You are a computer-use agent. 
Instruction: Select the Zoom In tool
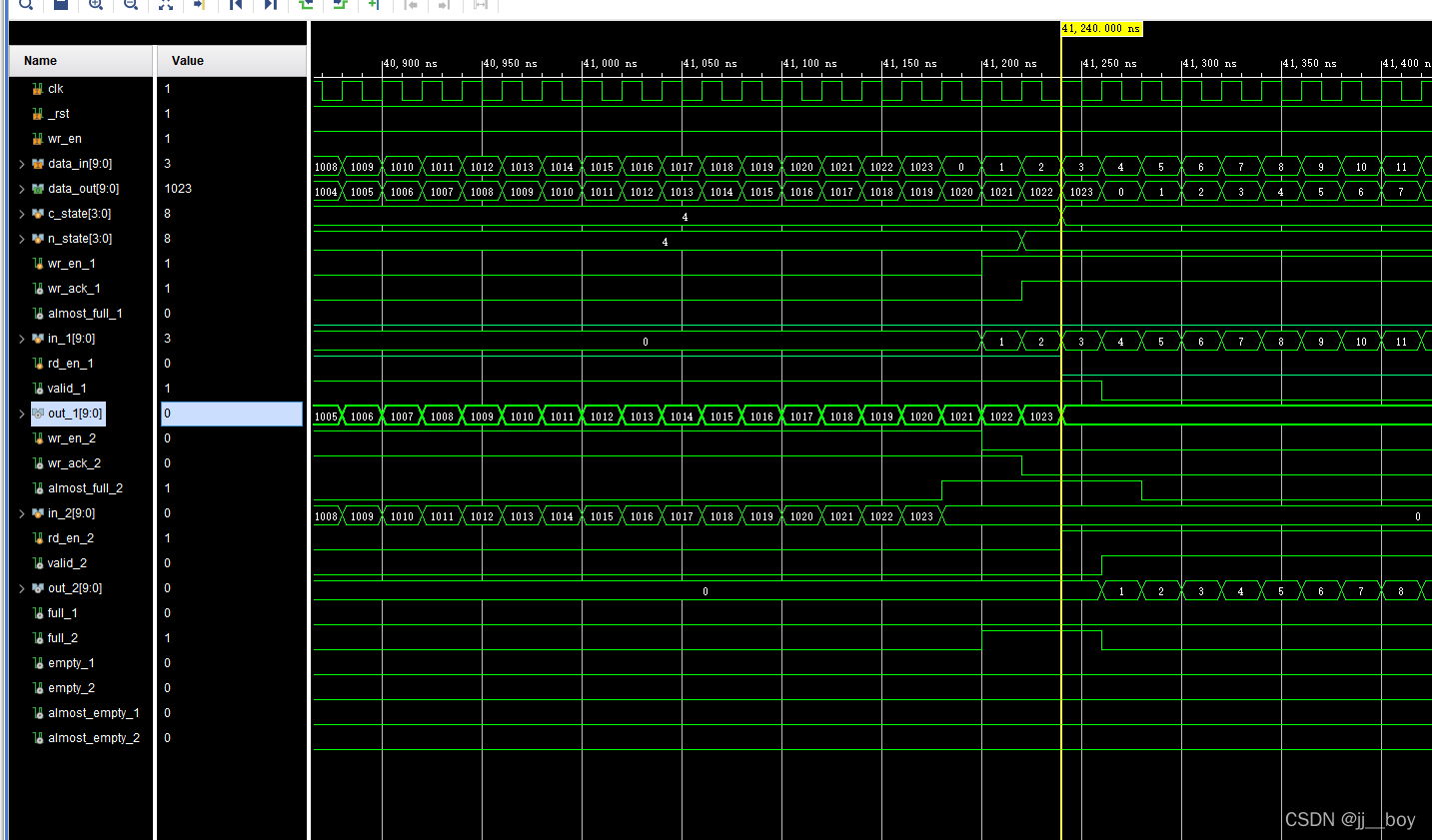(x=96, y=6)
